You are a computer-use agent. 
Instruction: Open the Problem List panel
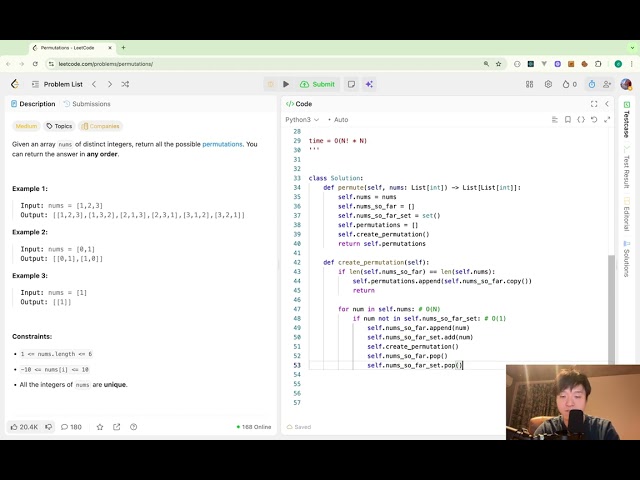pos(58,84)
